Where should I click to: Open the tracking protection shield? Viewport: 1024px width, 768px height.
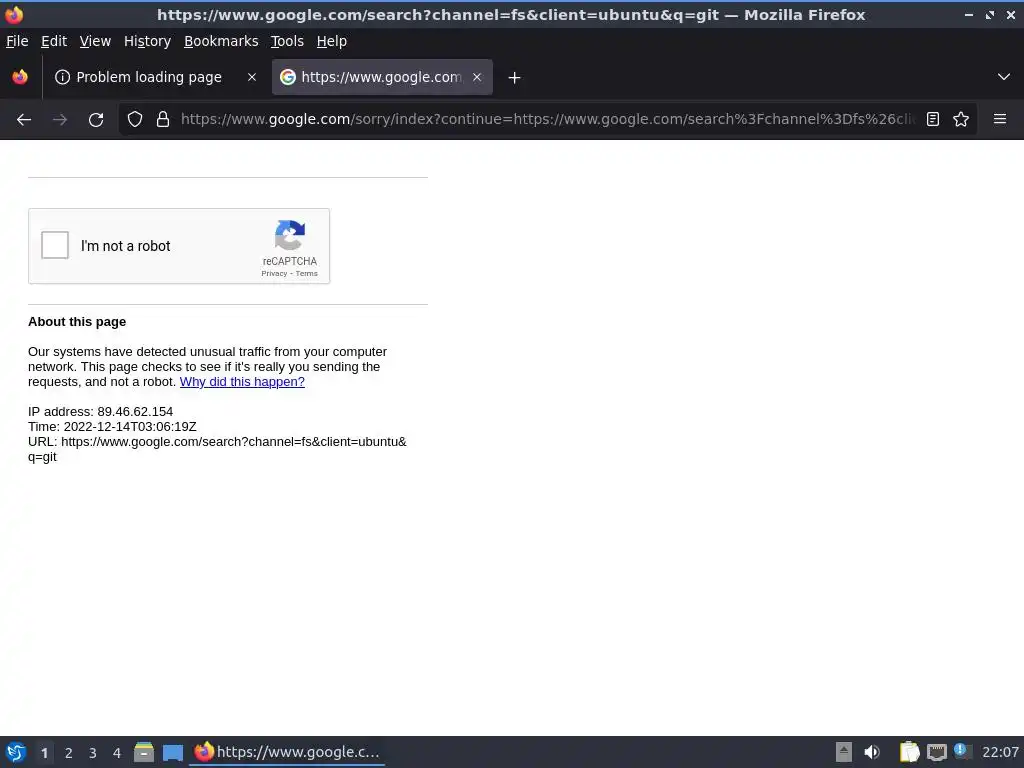click(x=135, y=120)
